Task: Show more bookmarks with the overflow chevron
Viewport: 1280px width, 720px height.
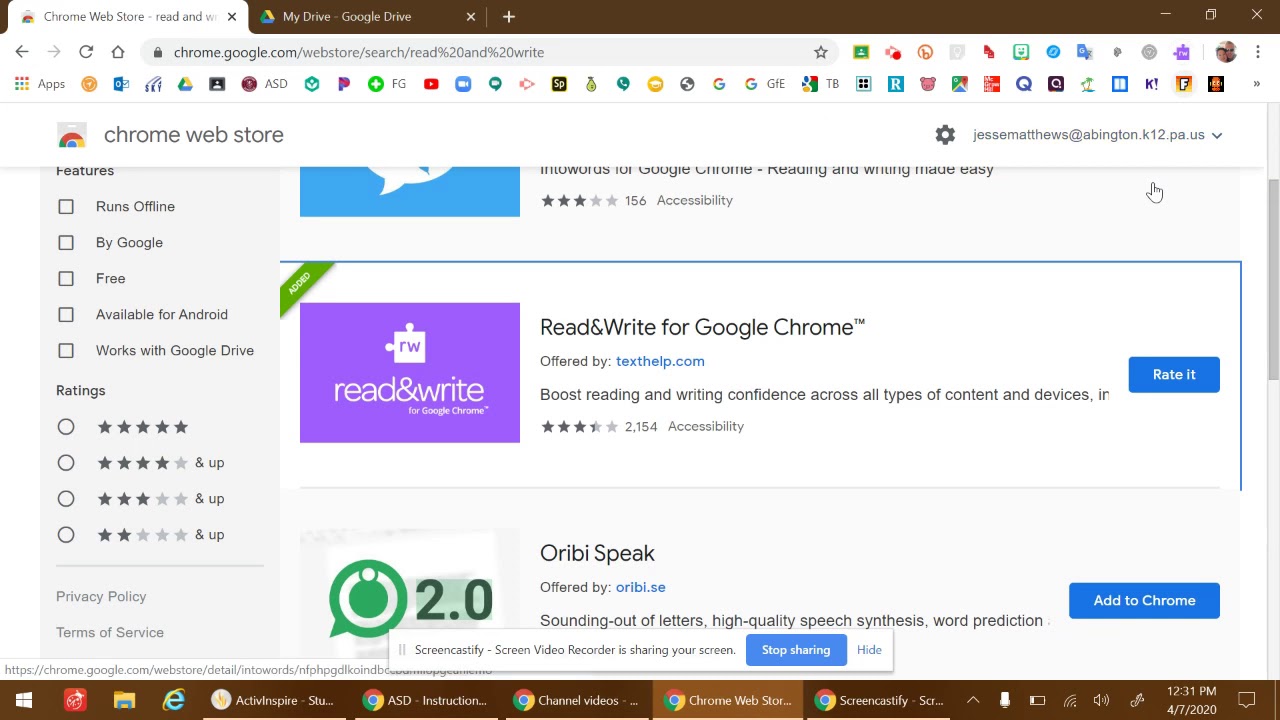Action: point(1257,84)
